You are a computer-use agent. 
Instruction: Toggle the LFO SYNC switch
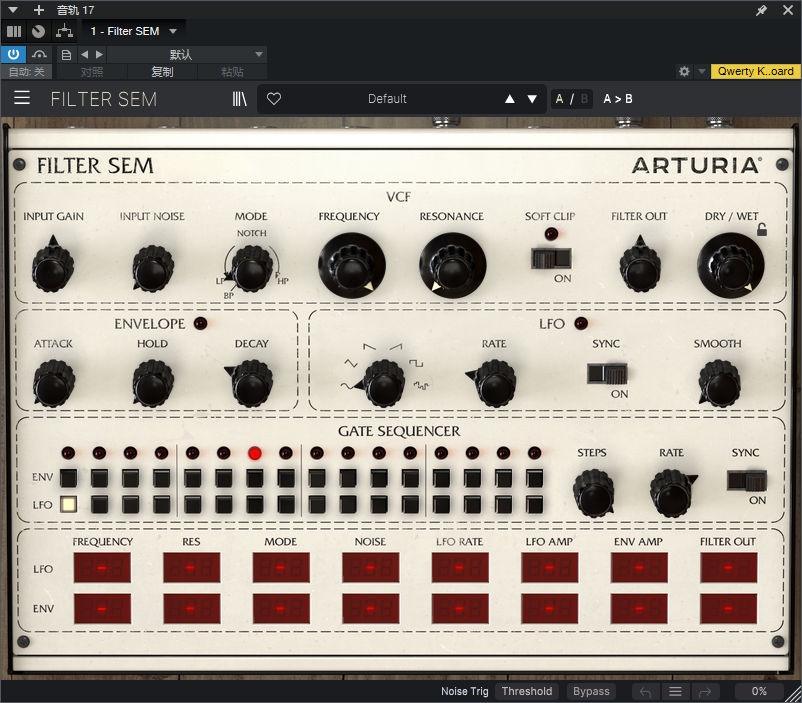[x=607, y=374]
